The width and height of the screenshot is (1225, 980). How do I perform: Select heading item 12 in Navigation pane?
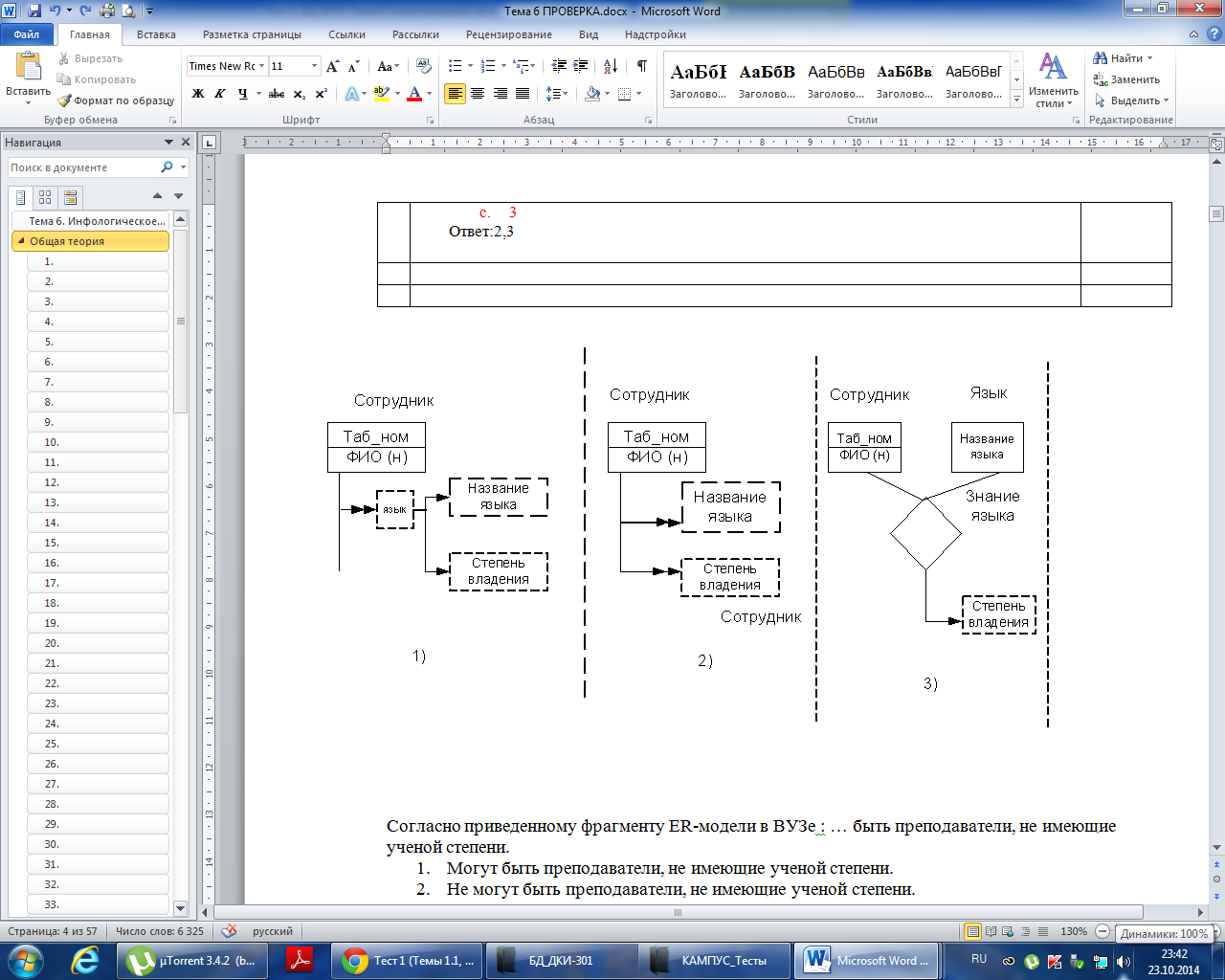[x=99, y=482]
